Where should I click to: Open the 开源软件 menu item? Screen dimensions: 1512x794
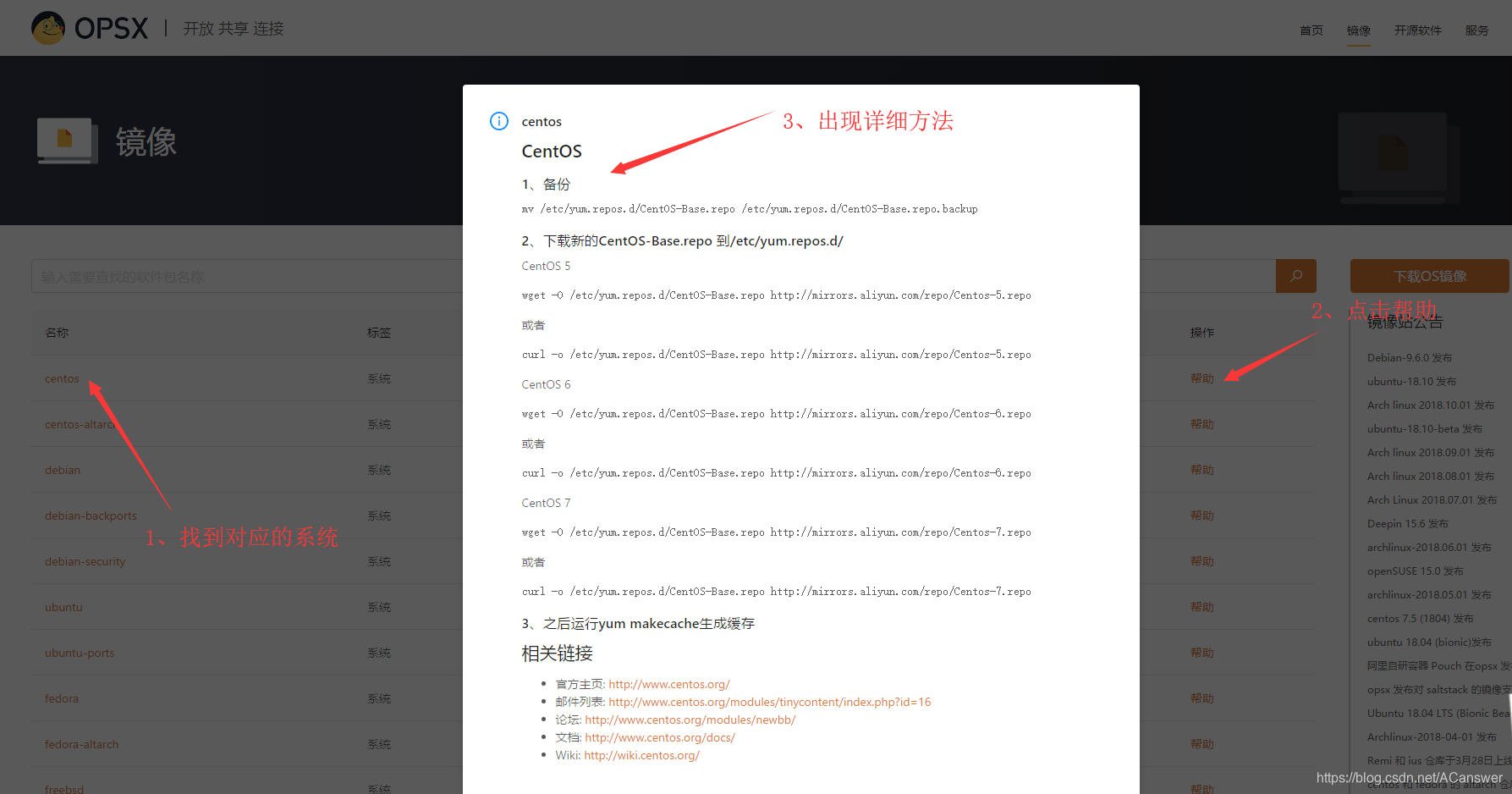[1418, 30]
